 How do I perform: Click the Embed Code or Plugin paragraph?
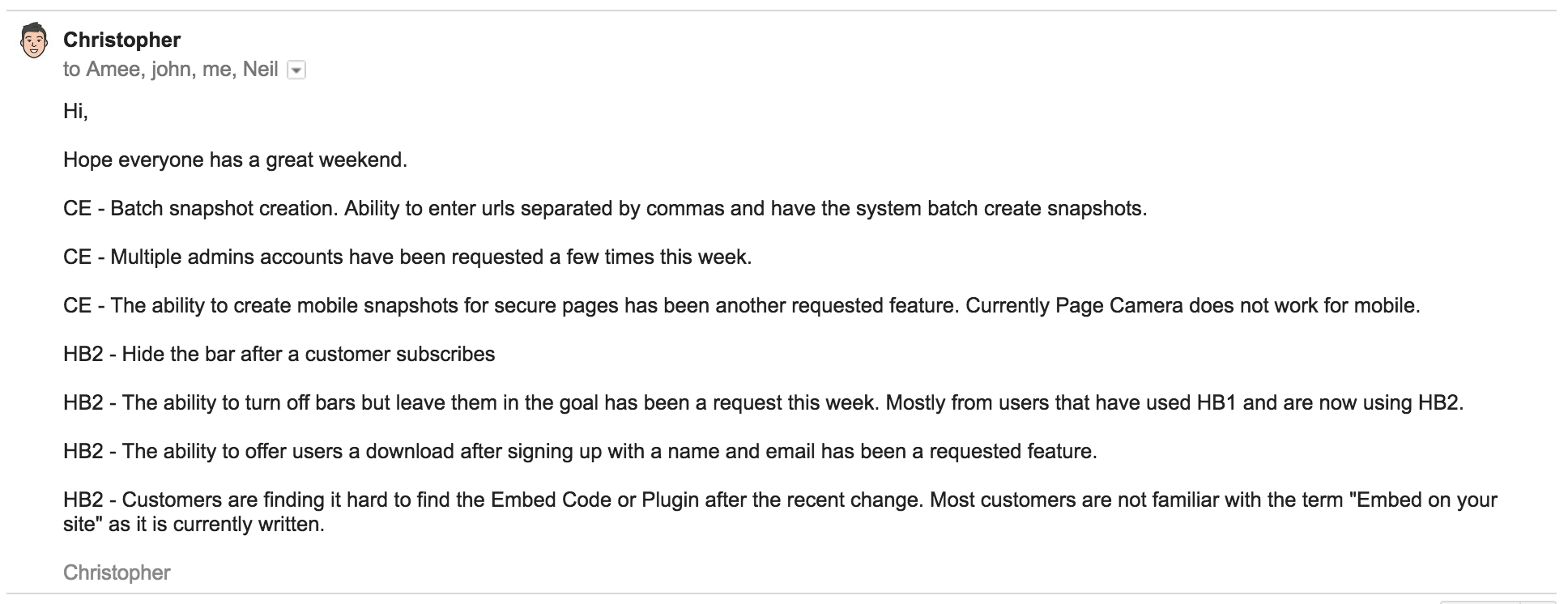click(x=780, y=512)
